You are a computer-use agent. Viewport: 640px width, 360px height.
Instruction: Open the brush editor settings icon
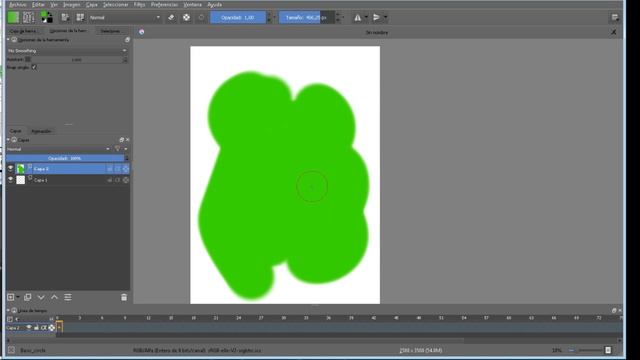[x=65, y=18]
